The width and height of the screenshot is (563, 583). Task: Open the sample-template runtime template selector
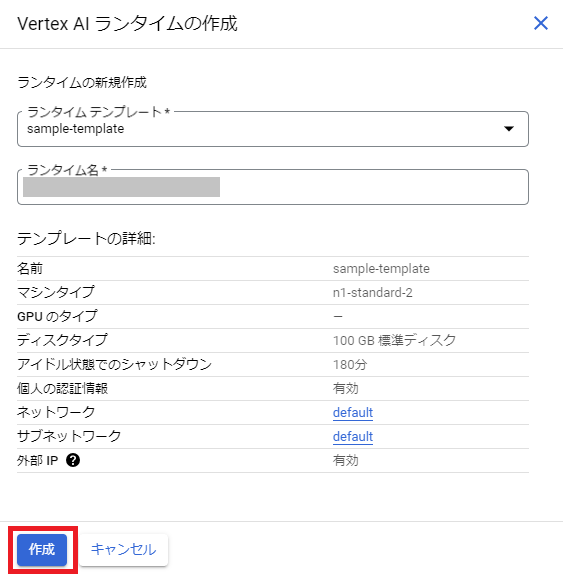click(273, 129)
